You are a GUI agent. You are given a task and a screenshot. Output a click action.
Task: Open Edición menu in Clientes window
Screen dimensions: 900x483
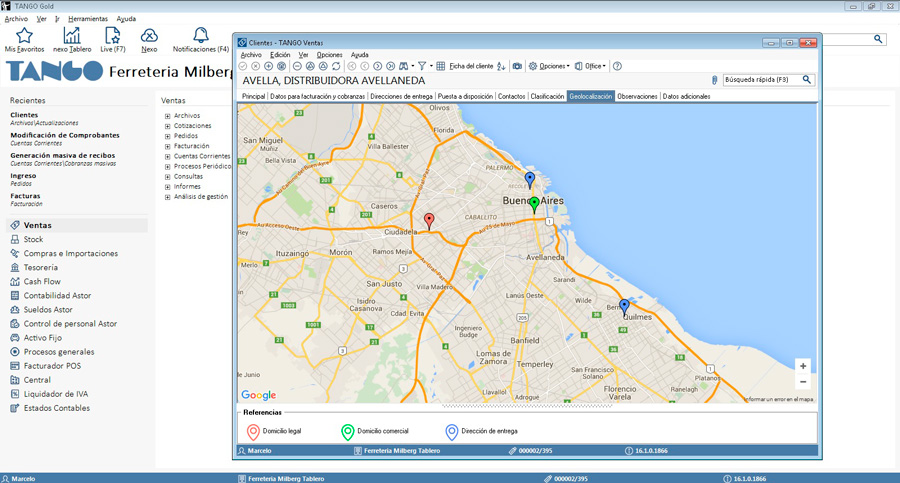[280, 55]
